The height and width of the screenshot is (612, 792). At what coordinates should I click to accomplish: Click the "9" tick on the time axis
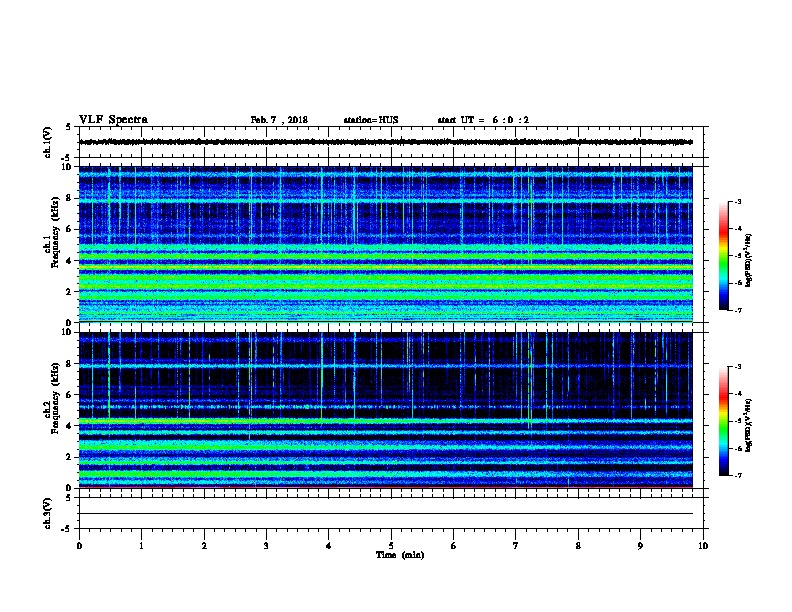click(640, 546)
